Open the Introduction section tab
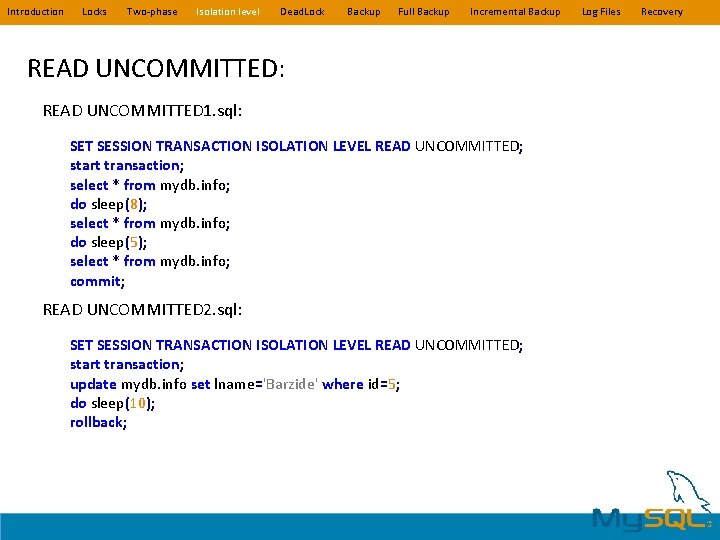Image resolution: width=720 pixels, height=540 pixels. pyautogui.click(x=35, y=12)
